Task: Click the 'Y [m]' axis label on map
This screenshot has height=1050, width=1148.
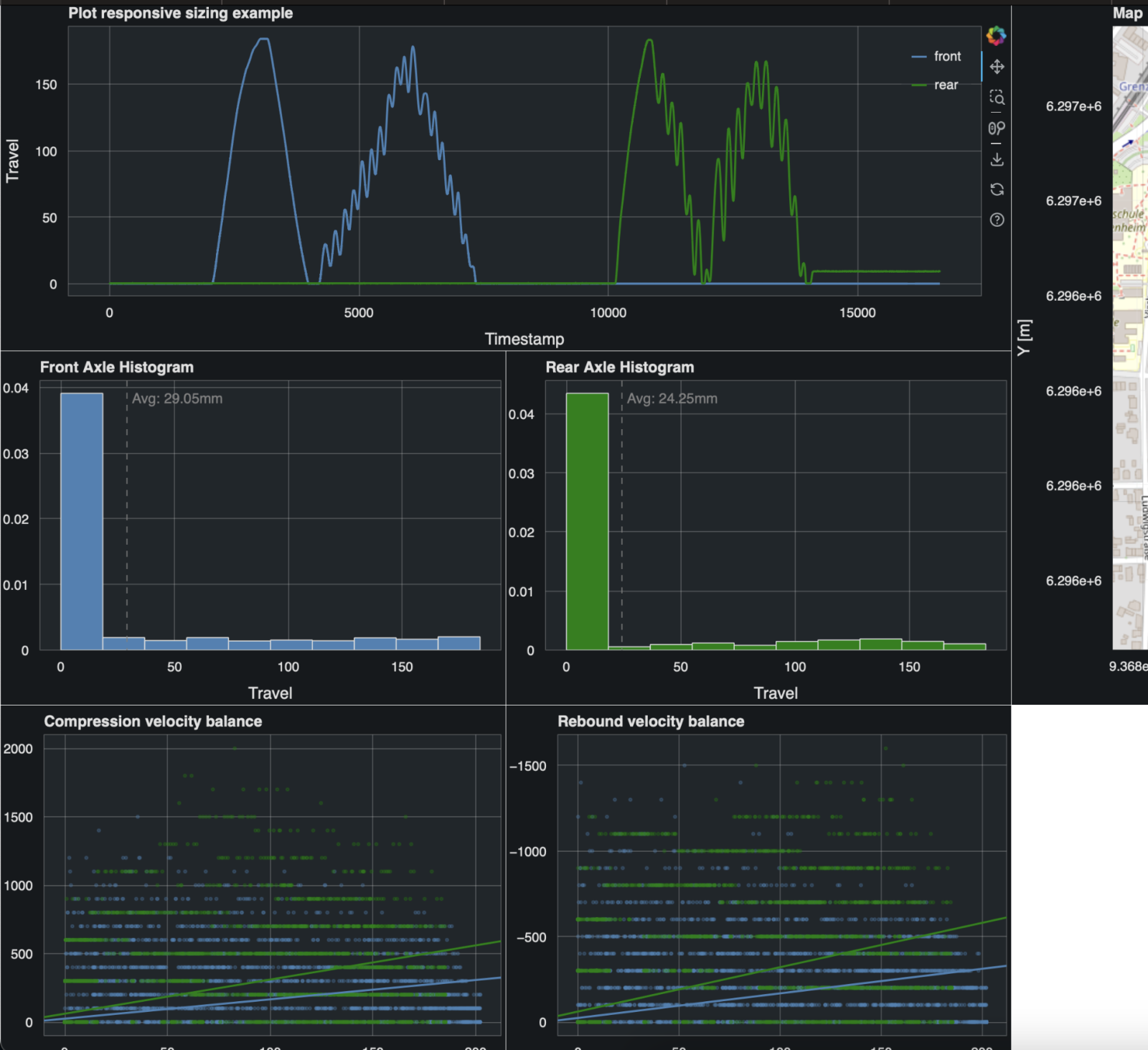Action: [1024, 337]
